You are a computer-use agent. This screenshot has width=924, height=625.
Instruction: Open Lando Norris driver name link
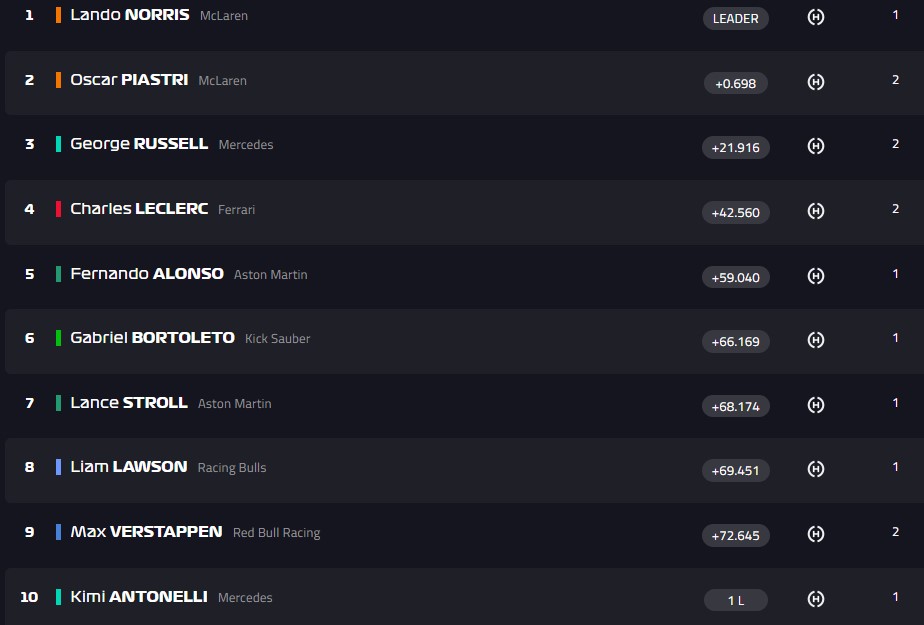click(x=129, y=15)
